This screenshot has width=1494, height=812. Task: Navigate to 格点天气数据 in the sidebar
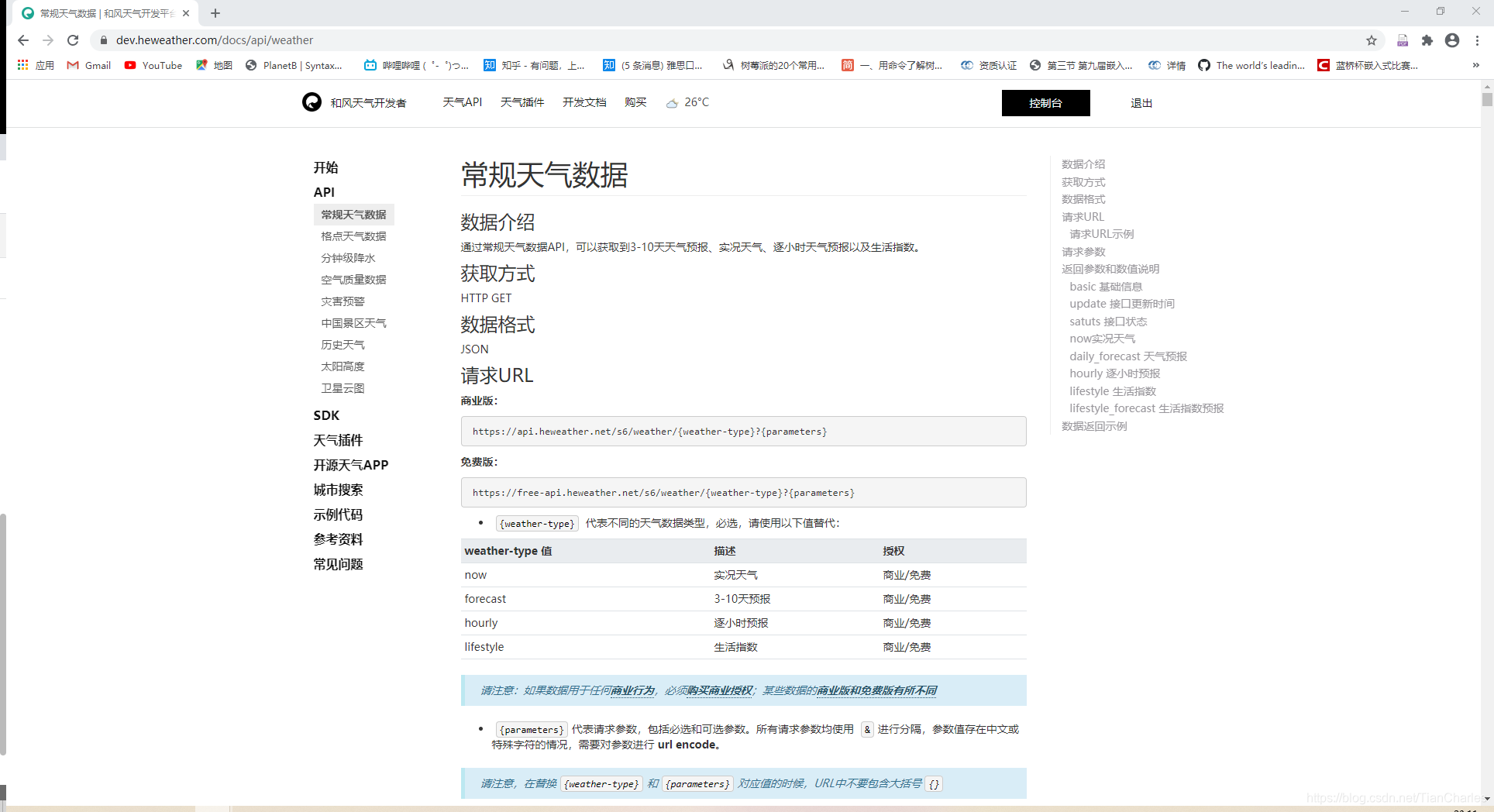353,236
